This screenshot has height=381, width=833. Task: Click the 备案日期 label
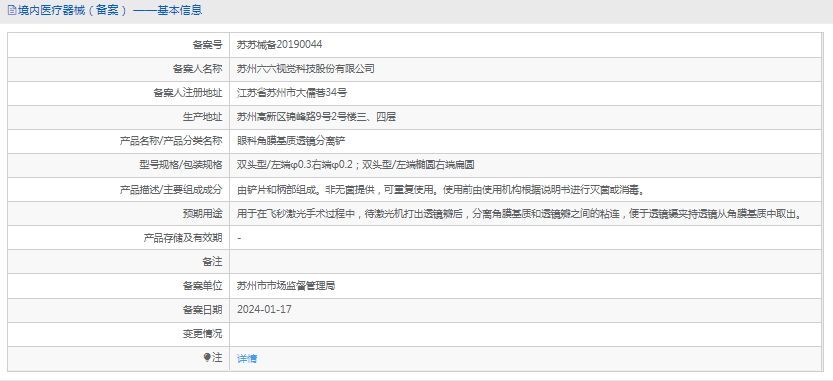click(x=202, y=310)
